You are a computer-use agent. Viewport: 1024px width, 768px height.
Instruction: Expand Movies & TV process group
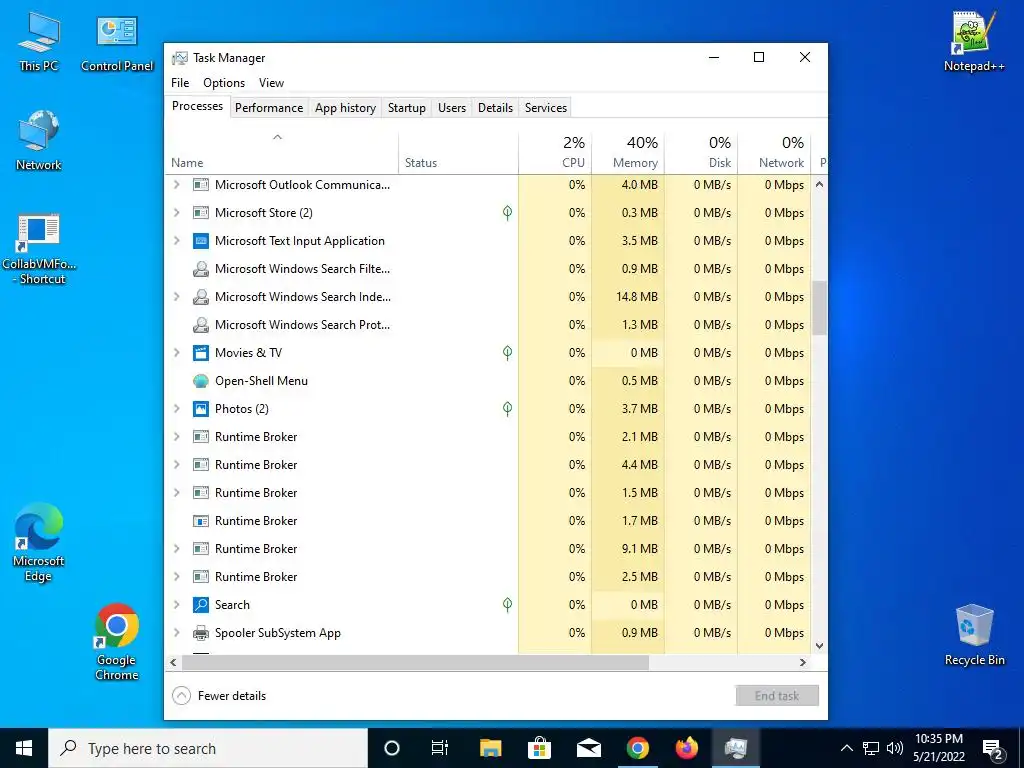(176, 353)
